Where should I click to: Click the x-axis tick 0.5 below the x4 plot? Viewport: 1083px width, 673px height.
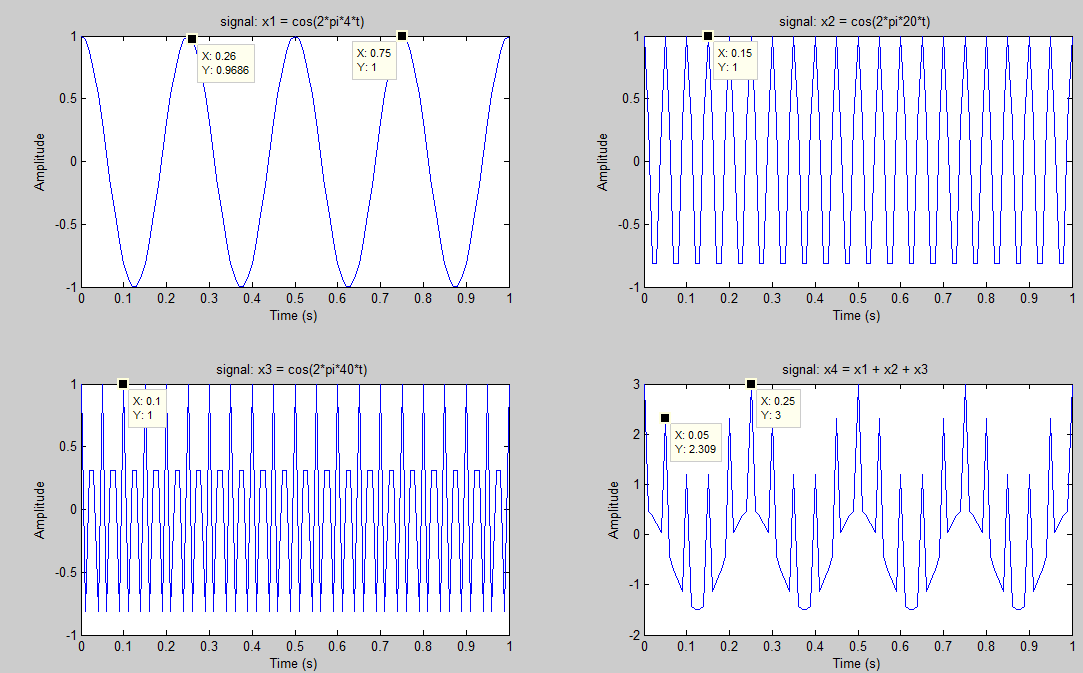(857, 647)
